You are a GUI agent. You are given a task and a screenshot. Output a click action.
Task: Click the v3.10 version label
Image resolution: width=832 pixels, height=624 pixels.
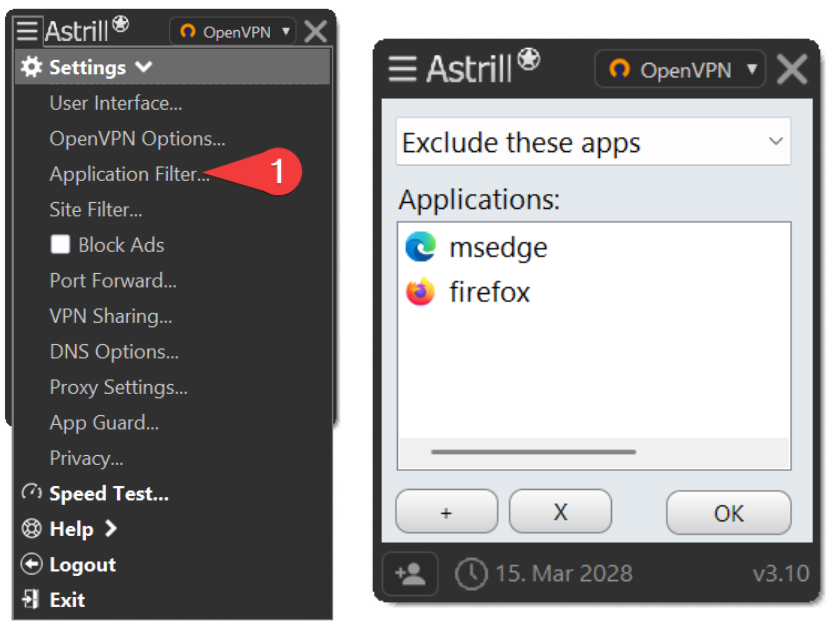pyautogui.click(x=781, y=574)
